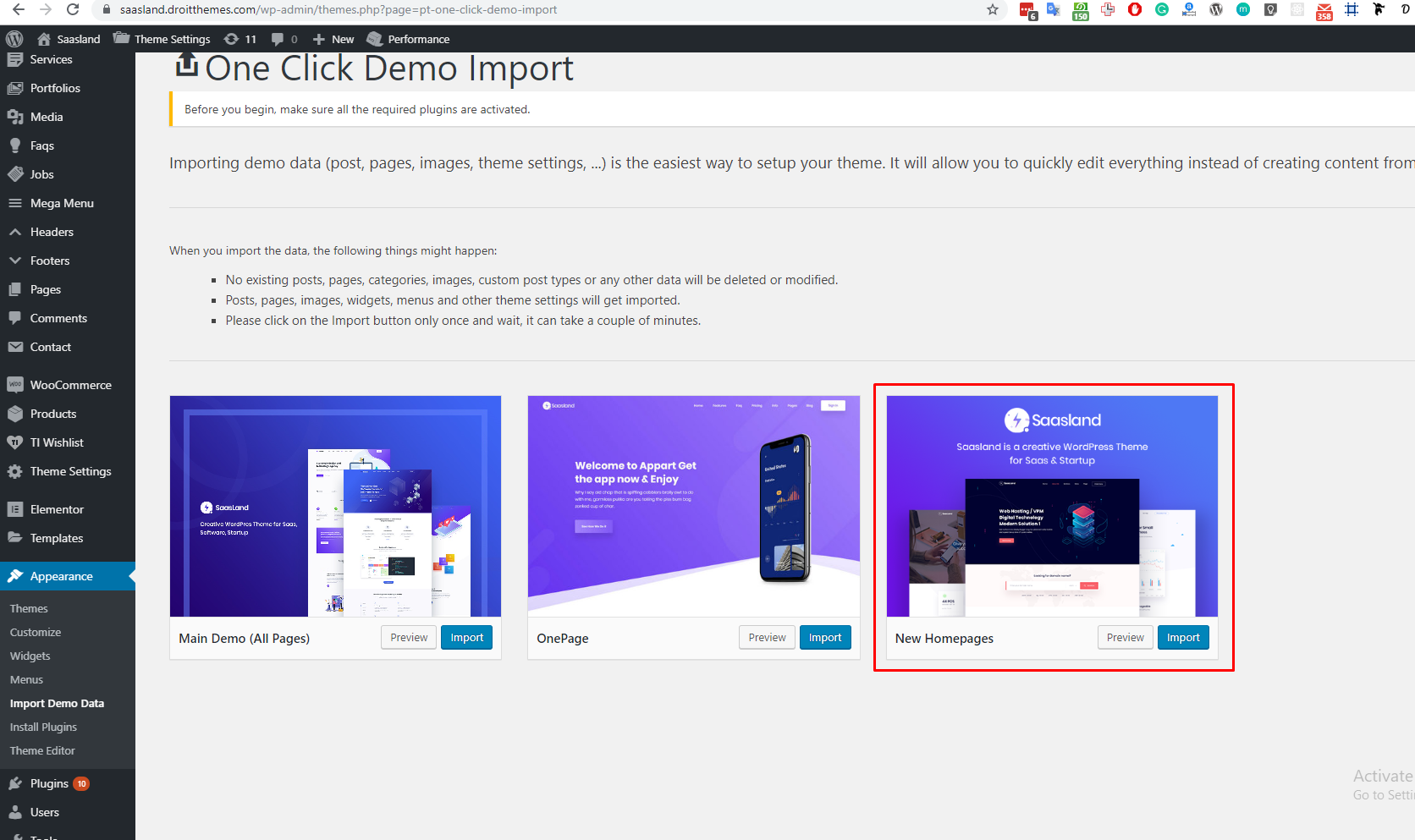The image size is (1415, 840).
Task: Import the Main Demo (All Pages)
Action: 466,638
